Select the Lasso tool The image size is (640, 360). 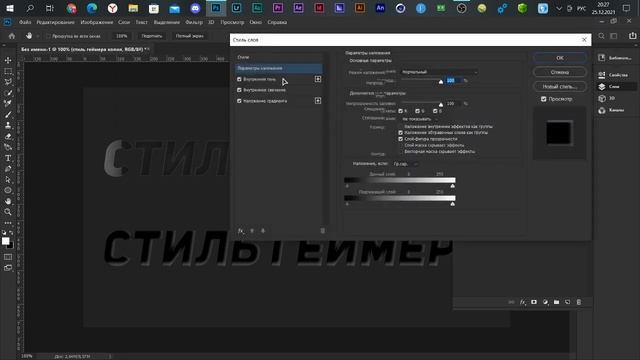(x=8, y=82)
